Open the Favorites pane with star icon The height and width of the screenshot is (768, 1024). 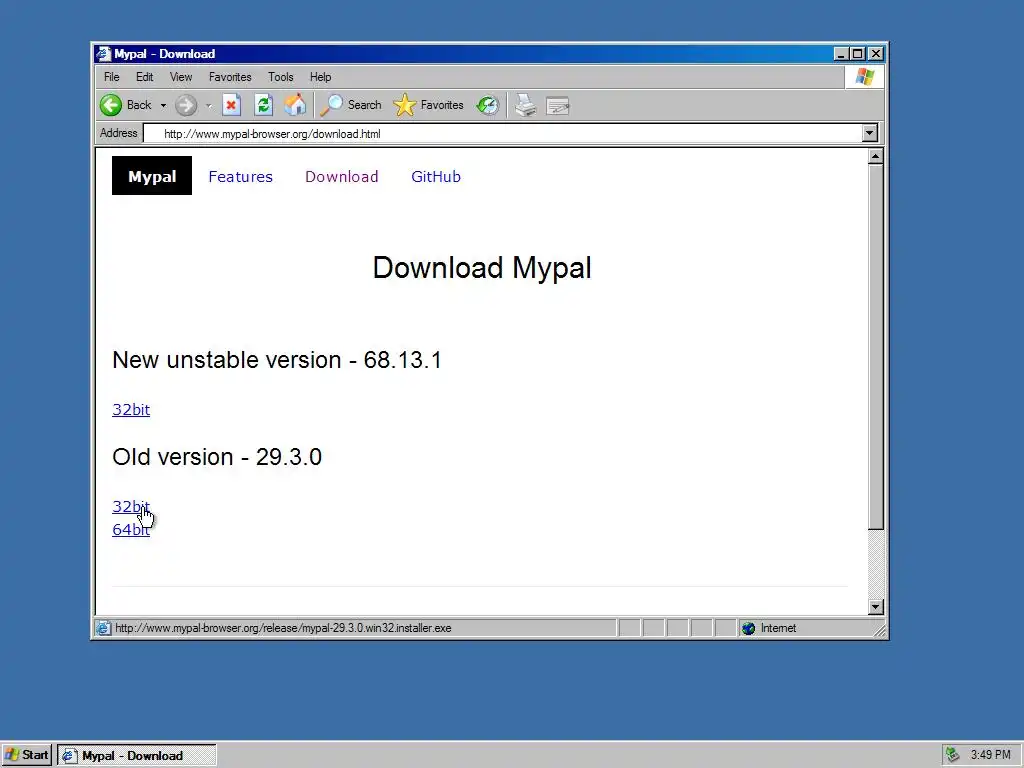(428, 105)
